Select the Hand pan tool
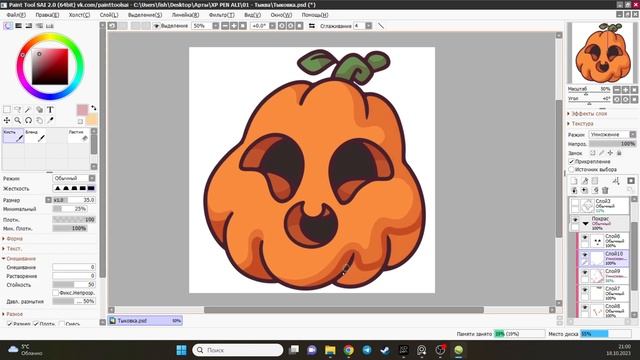 coord(39,120)
